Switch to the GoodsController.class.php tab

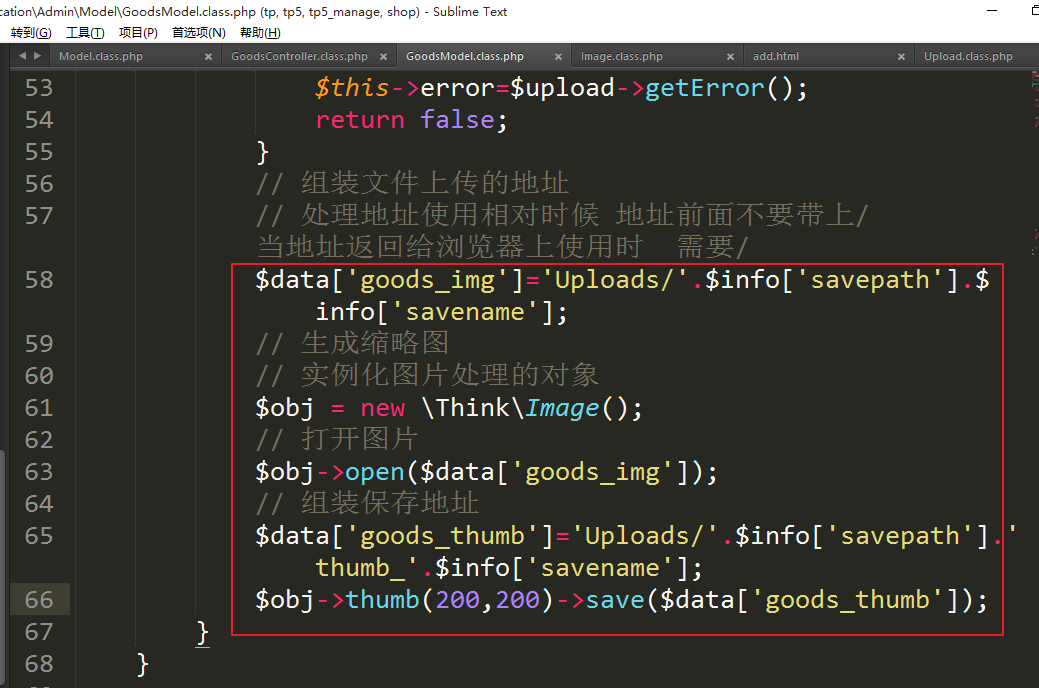pos(298,57)
